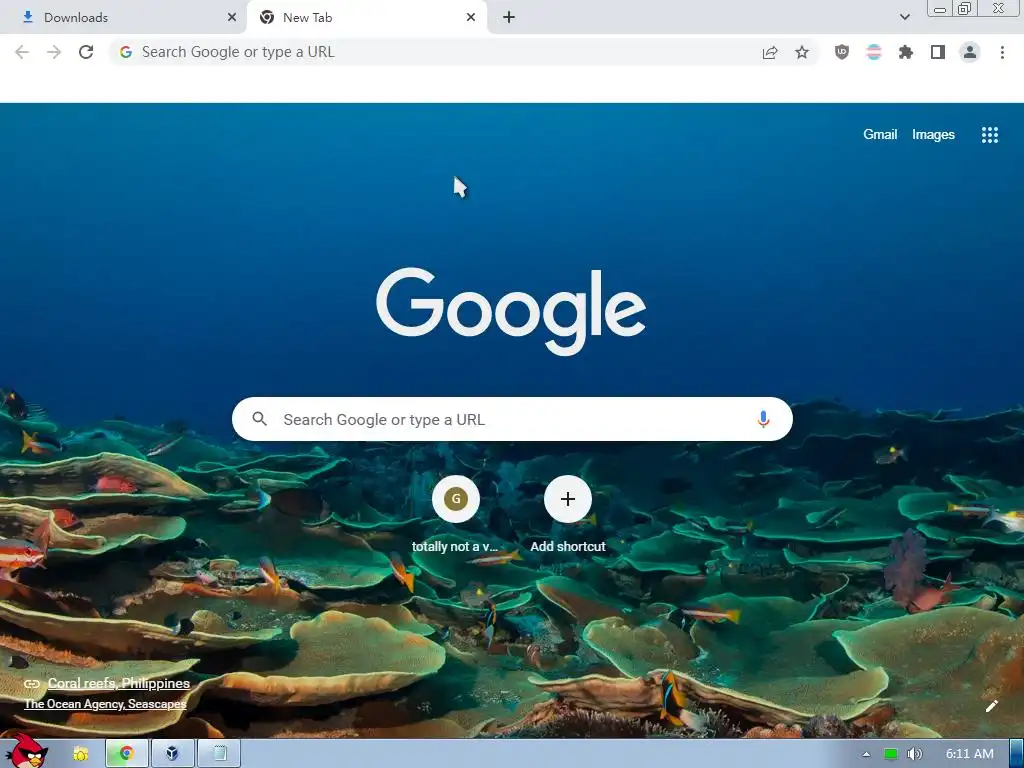The height and width of the screenshot is (768, 1024).
Task: Open the Extensions puzzle piece menu
Action: click(906, 52)
